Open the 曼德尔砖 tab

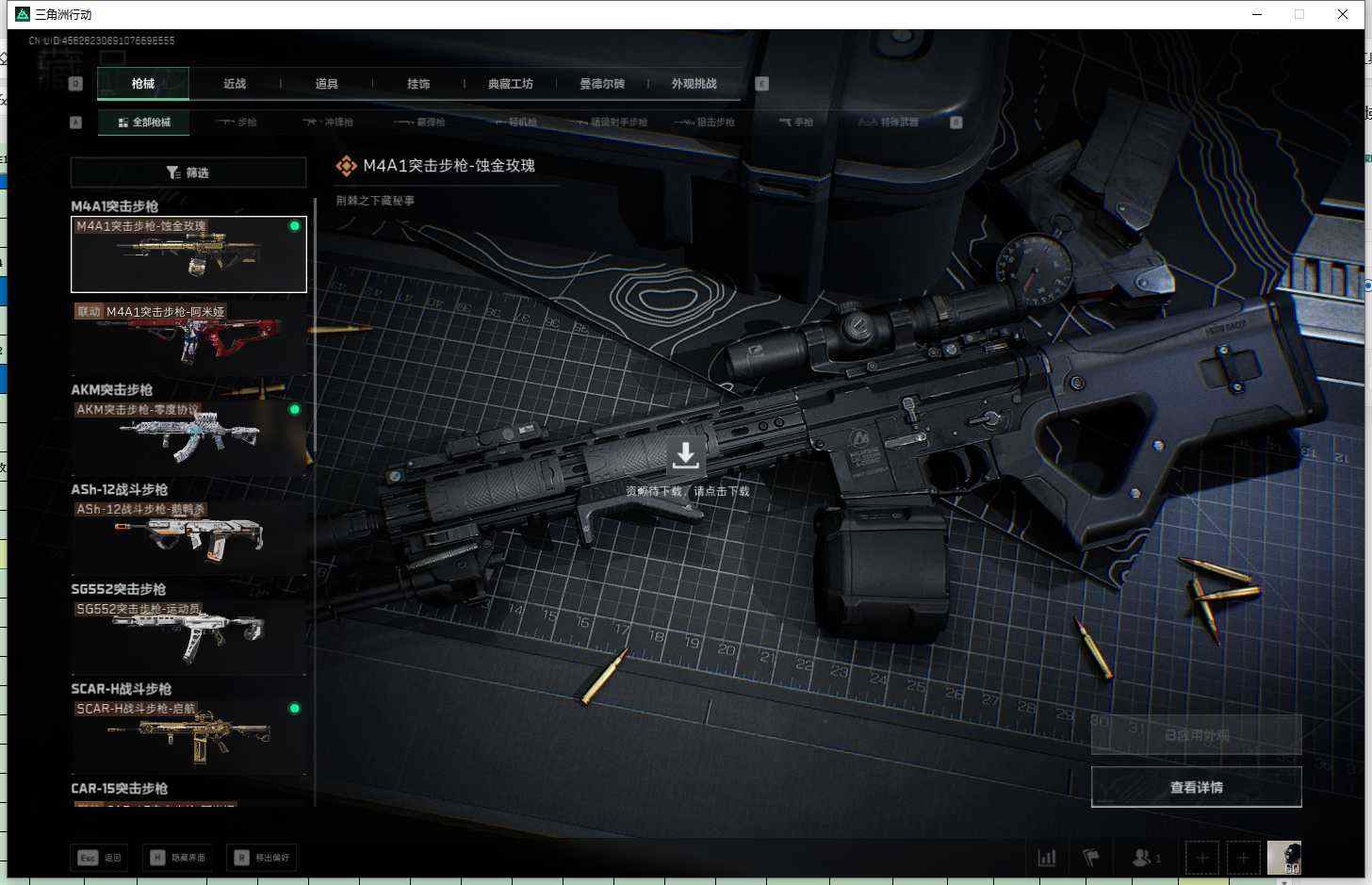click(x=602, y=84)
